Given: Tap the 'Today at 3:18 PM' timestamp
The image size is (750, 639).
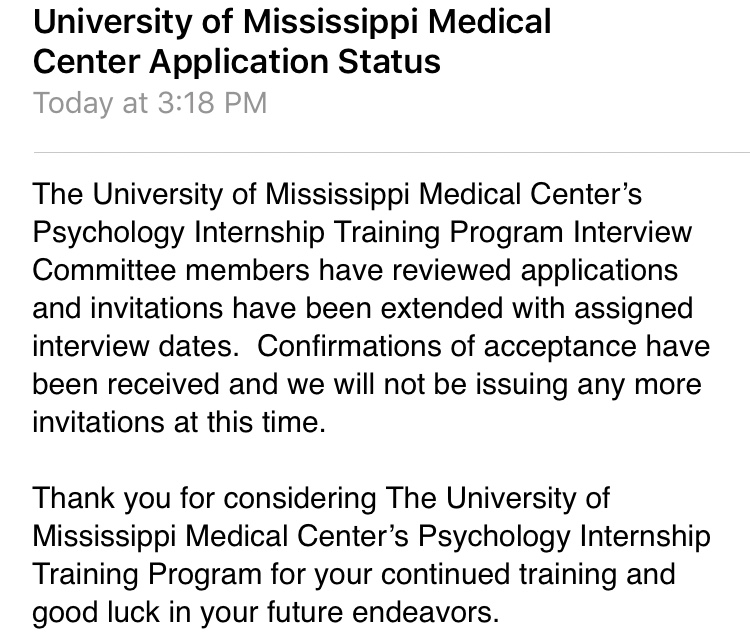Looking at the screenshot, I should coord(150,103).
